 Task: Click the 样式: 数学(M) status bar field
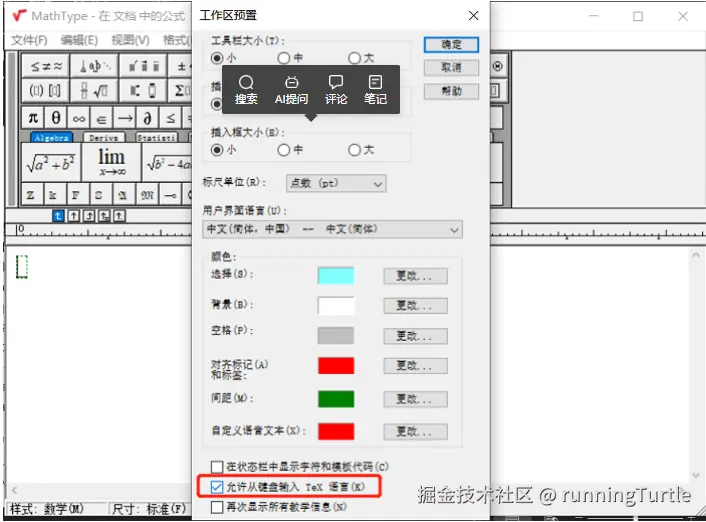(46, 509)
